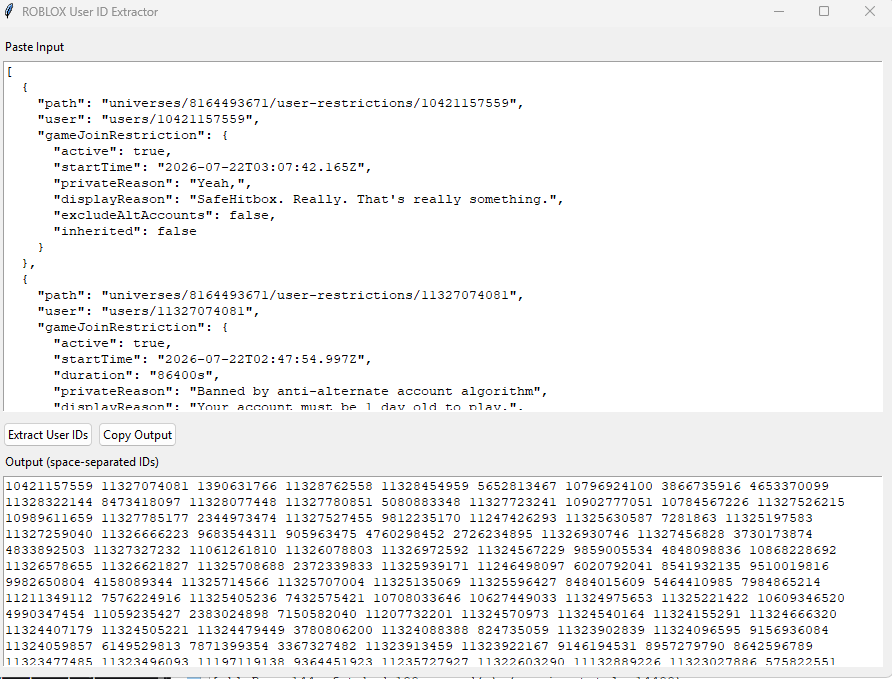This screenshot has height=679, width=892.
Task: Click the second path line ending 11327074081
Action: pos(280,295)
